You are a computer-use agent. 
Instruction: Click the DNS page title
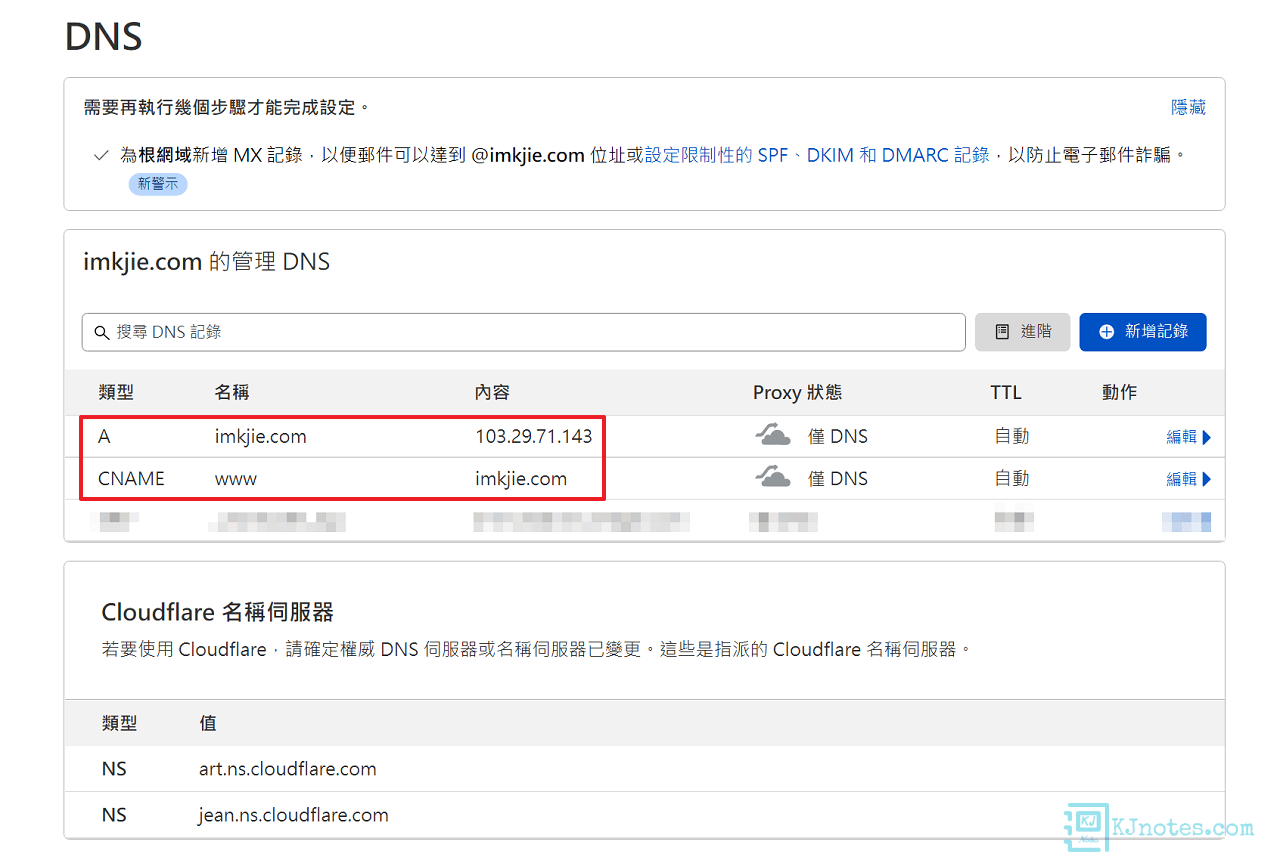click(x=104, y=37)
